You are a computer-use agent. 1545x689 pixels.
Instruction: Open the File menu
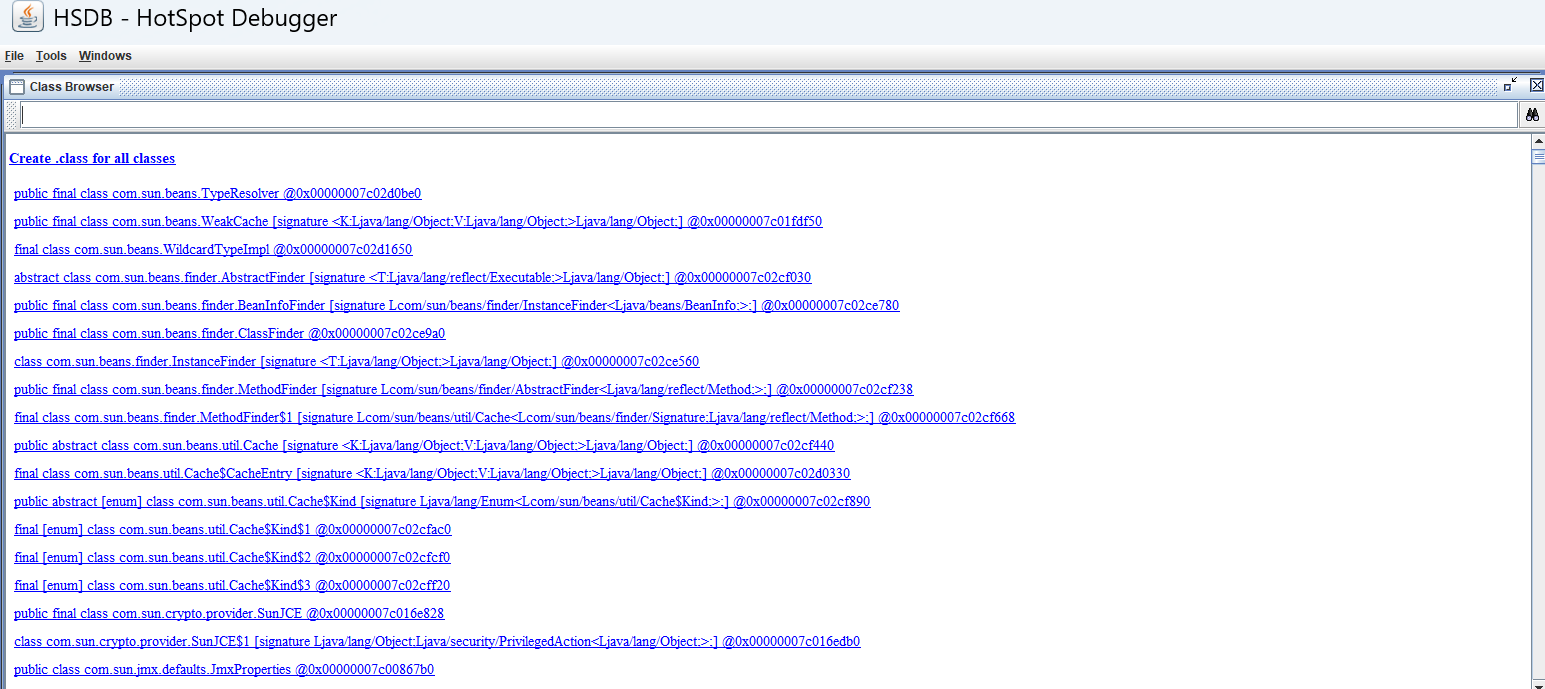(x=14, y=56)
